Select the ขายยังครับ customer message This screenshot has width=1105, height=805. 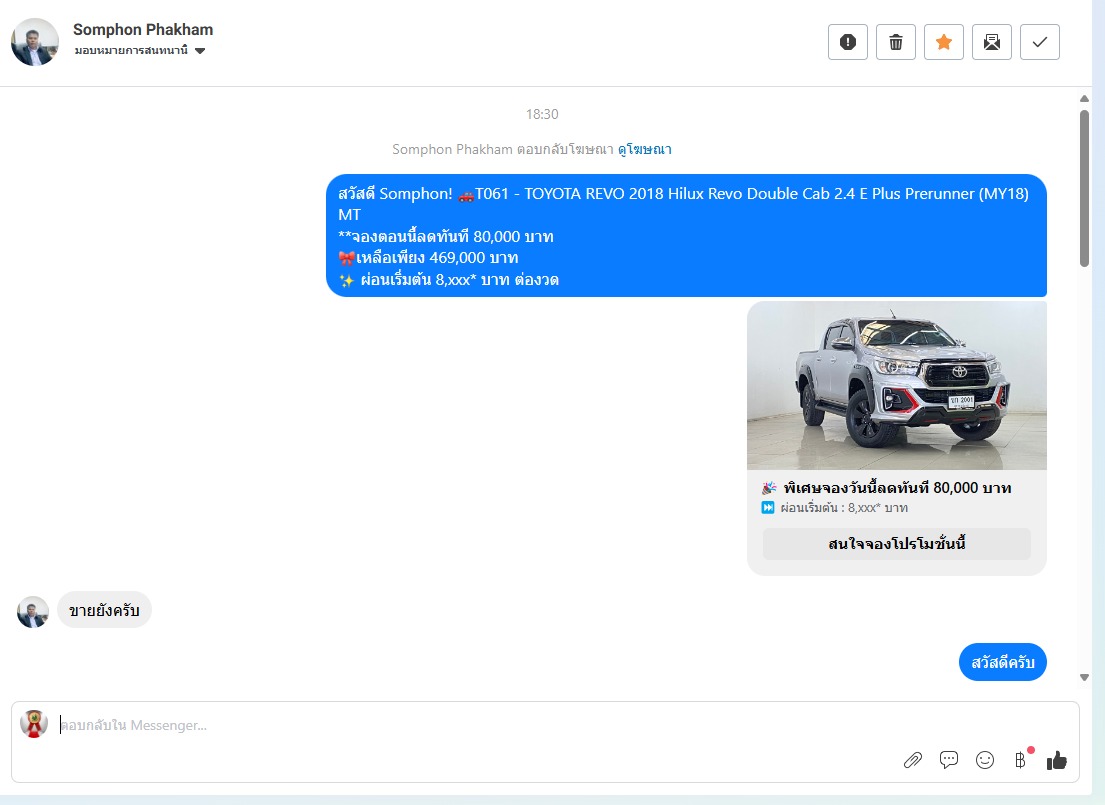(104, 610)
